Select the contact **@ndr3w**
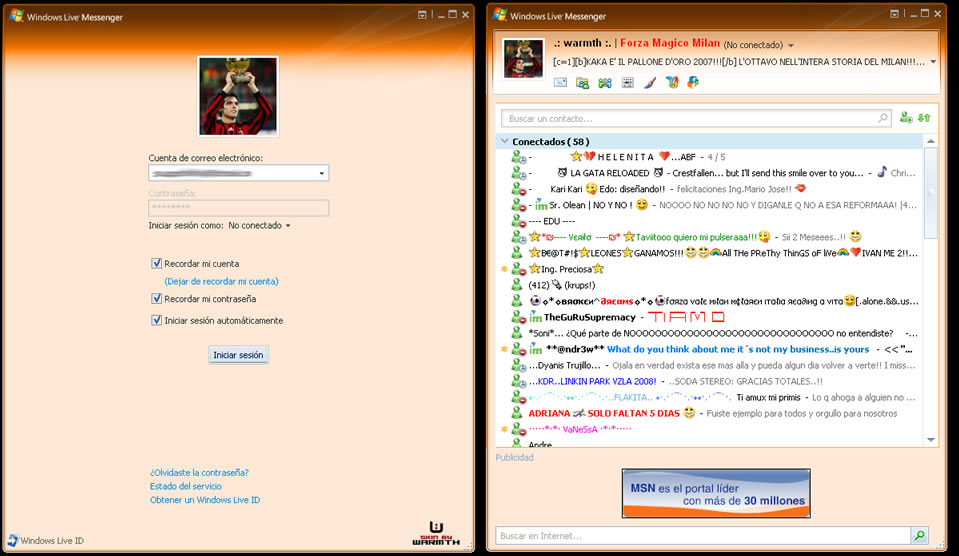959x556 pixels. (x=709, y=349)
